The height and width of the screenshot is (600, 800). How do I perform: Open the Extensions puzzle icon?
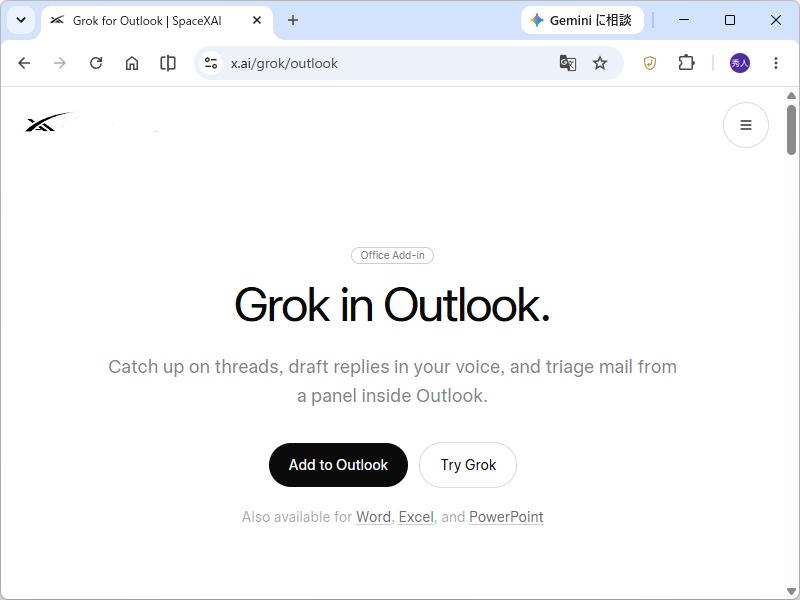686,63
